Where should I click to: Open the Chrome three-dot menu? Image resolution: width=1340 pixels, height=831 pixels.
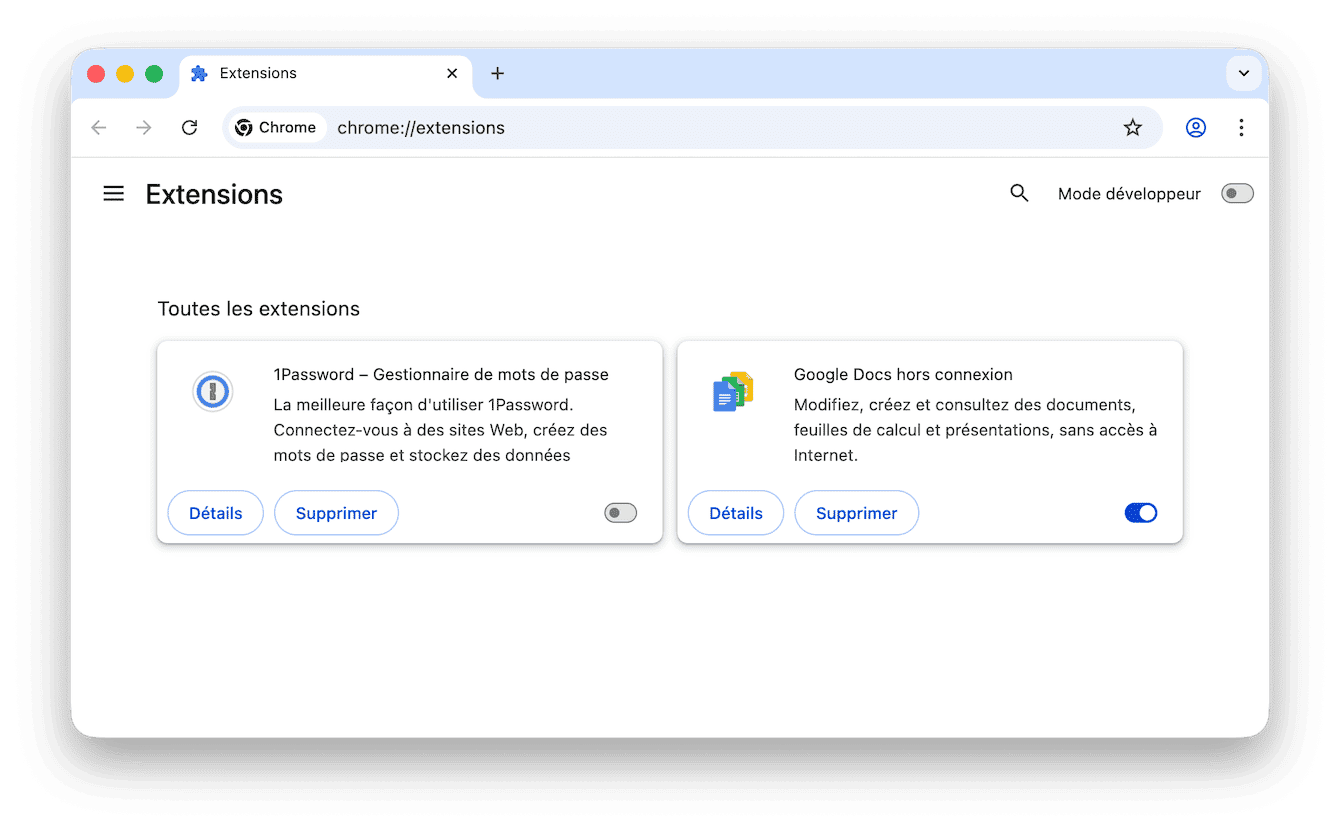(1241, 127)
